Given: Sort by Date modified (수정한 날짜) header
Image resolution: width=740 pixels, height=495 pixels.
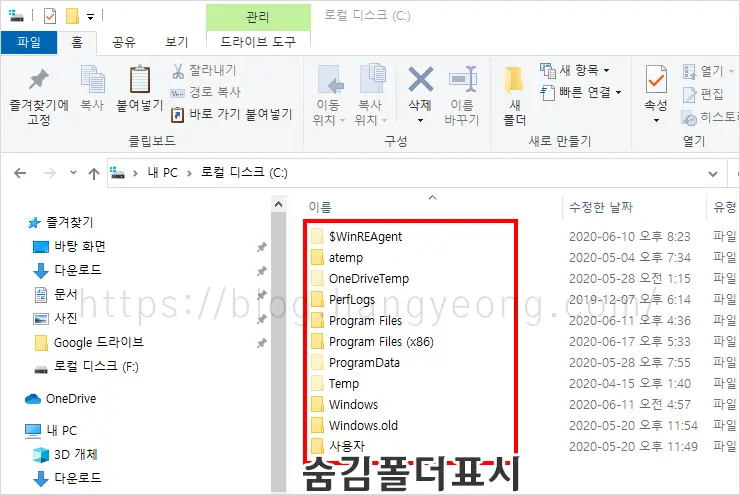Looking at the screenshot, I should (601, 207).
